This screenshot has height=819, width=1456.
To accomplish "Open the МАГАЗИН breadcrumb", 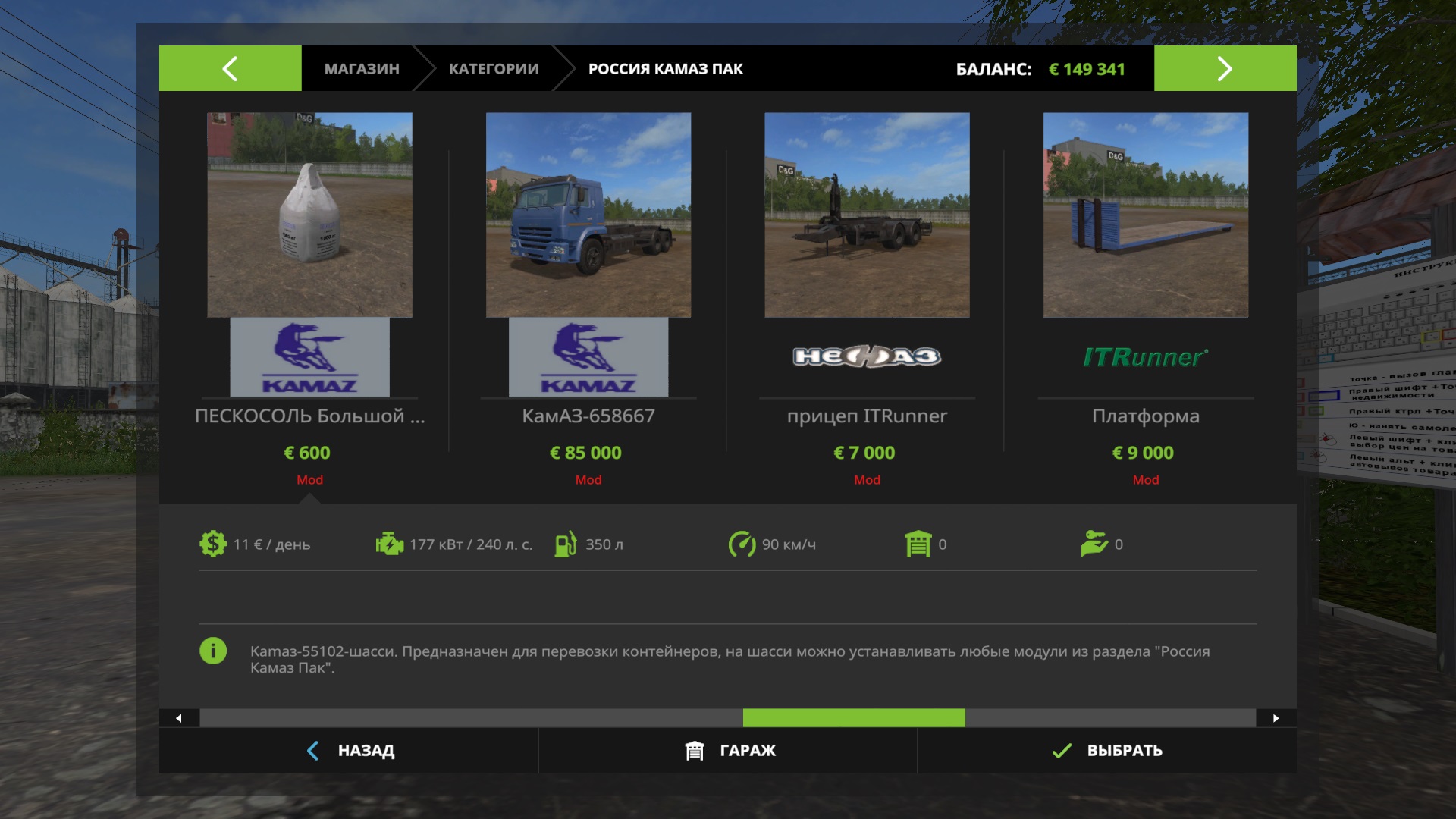I will pos(362,69).
